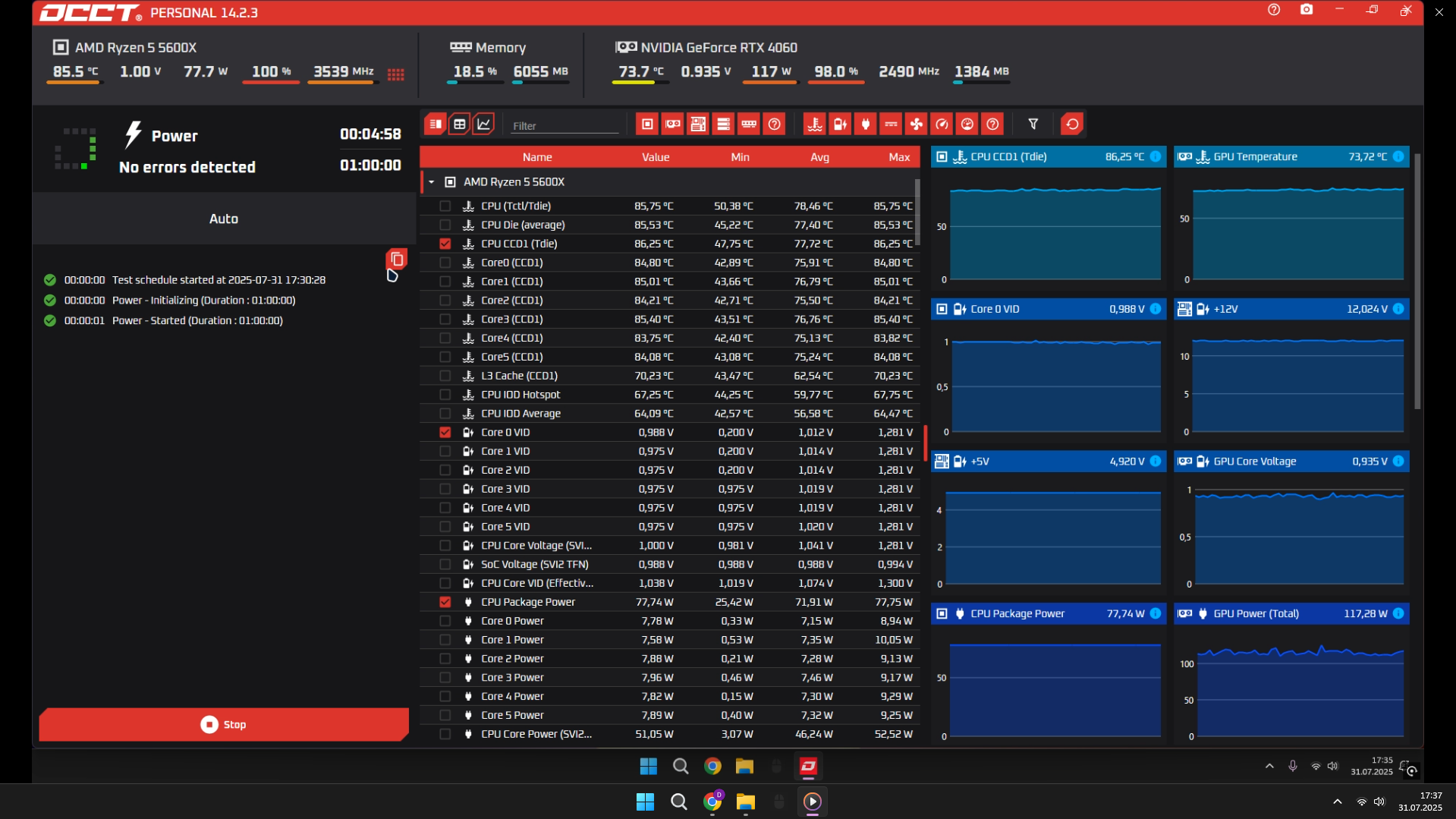Sort sensors by the Avg column

tap(819, 157)
